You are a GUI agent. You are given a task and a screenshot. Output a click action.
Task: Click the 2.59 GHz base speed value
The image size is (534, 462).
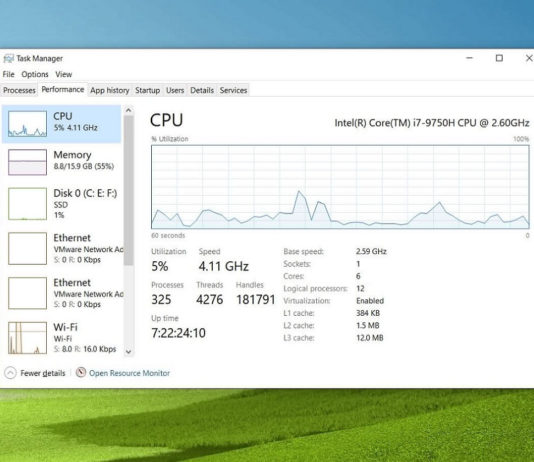click(x=371, y=251)
